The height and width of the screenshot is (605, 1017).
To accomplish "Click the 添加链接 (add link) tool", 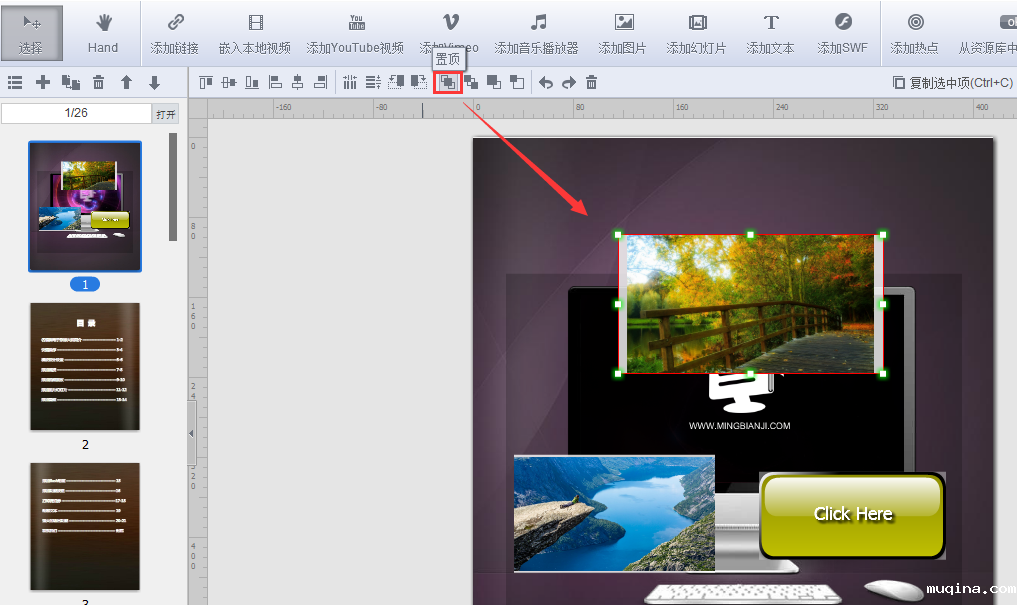I will click(174, 33).
